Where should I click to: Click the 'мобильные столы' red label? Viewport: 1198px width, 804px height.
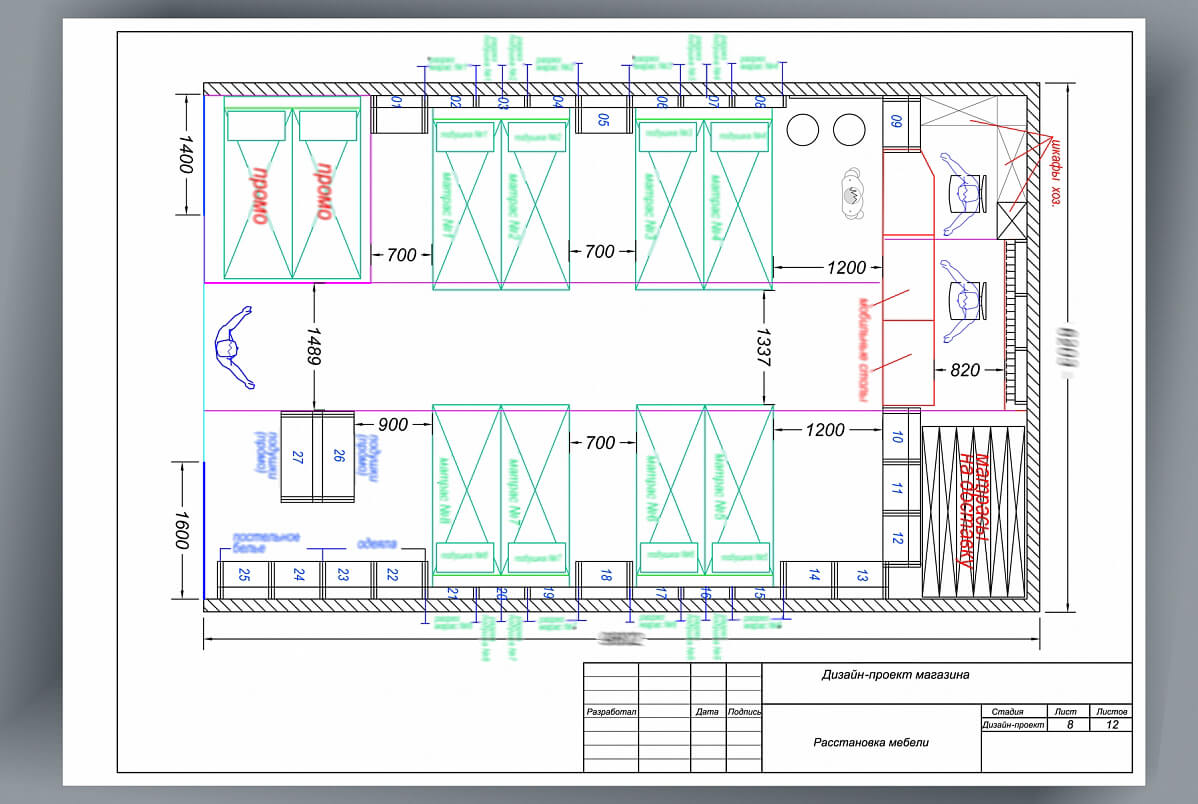coord(864,349)
